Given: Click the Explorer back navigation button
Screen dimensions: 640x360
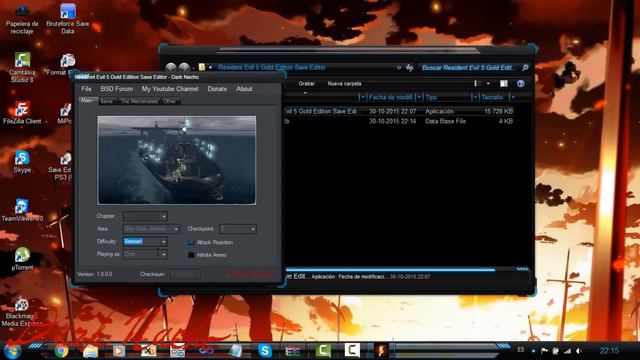Looking at the screenshot, I should (x=171, y=68).
